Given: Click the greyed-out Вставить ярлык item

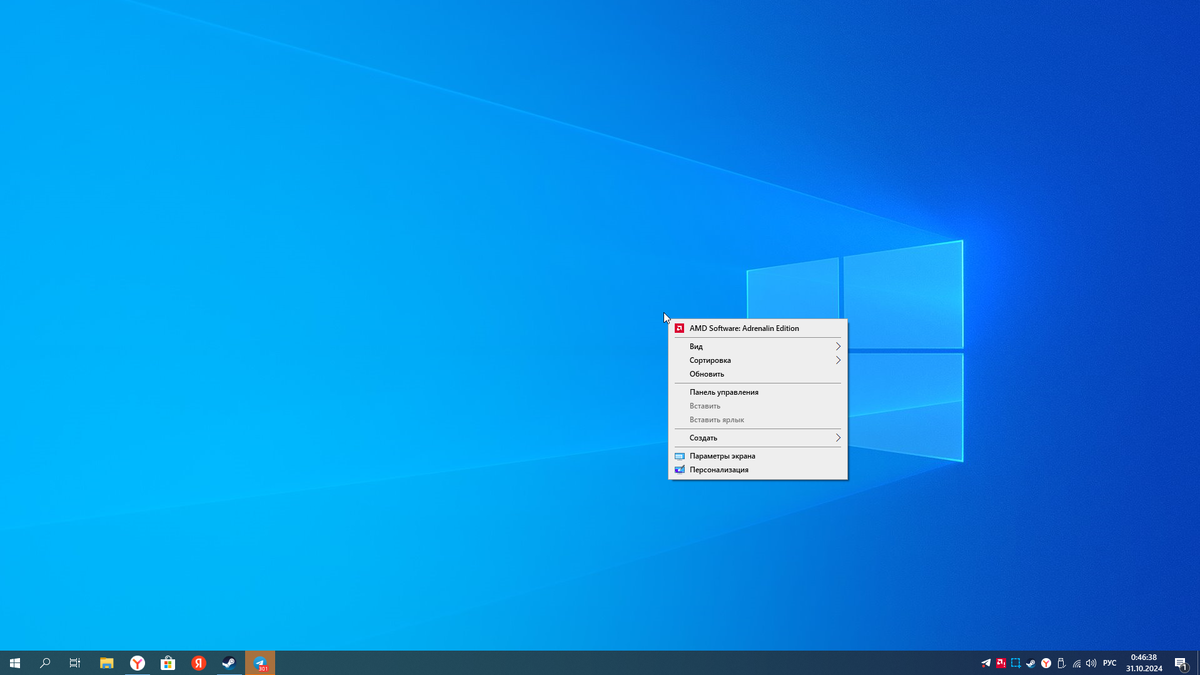Looking at the screenshot, I should point(758,420).
